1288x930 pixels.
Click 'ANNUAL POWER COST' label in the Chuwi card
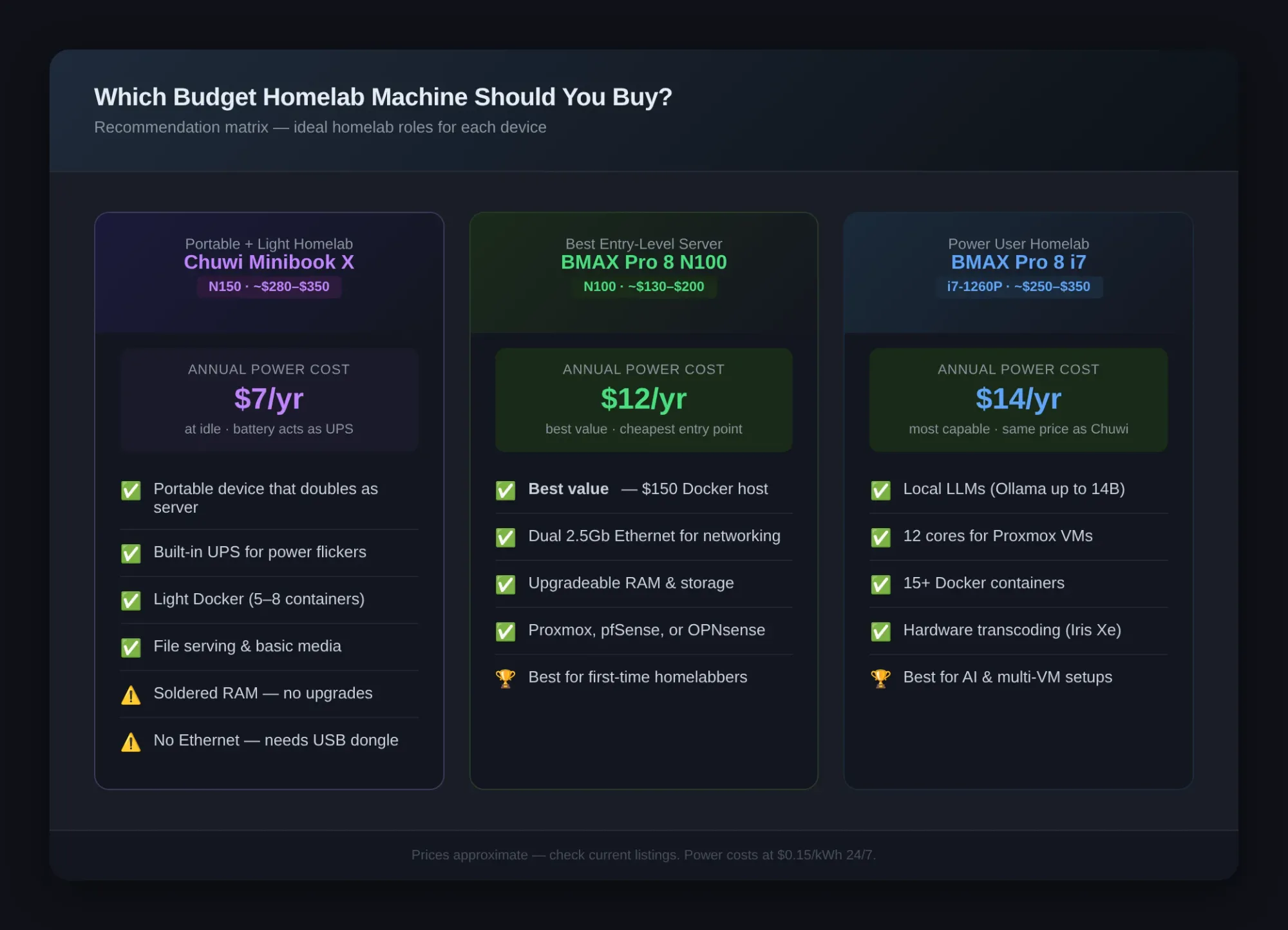[269, 370]
